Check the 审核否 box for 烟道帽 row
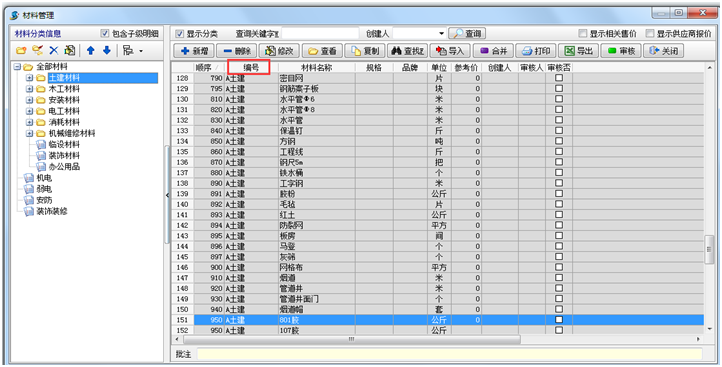The width and height of the screenshot is (722, 367). click(559, 309)
